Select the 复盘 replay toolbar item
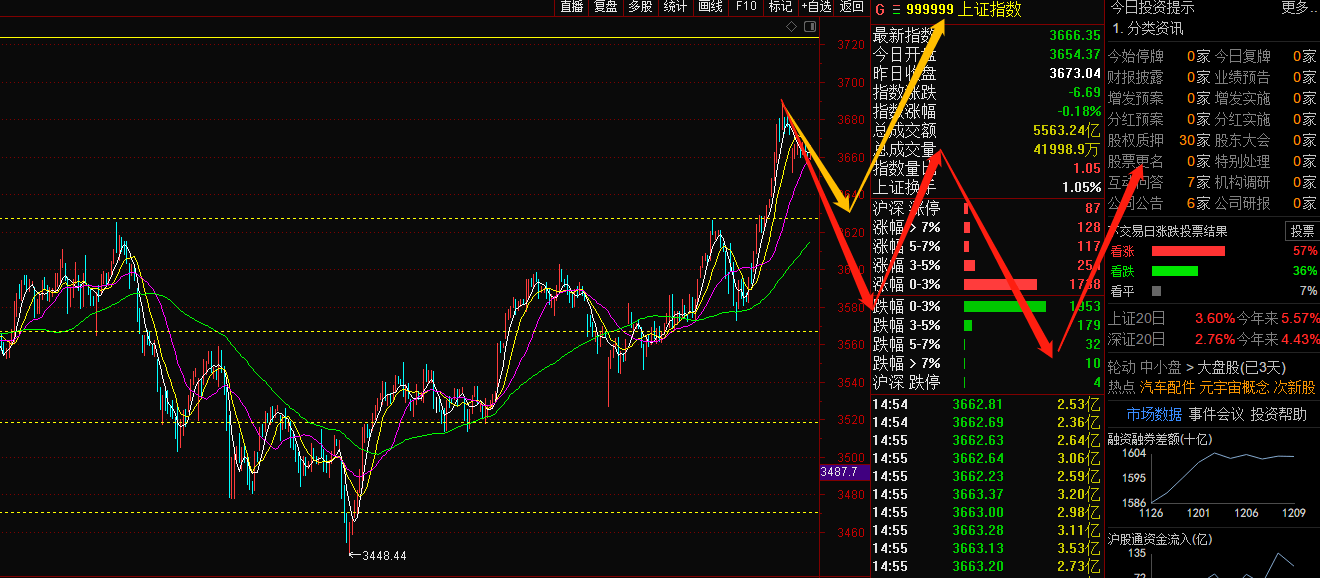Viewport: 1320px width, 578px height. [605, 7]
